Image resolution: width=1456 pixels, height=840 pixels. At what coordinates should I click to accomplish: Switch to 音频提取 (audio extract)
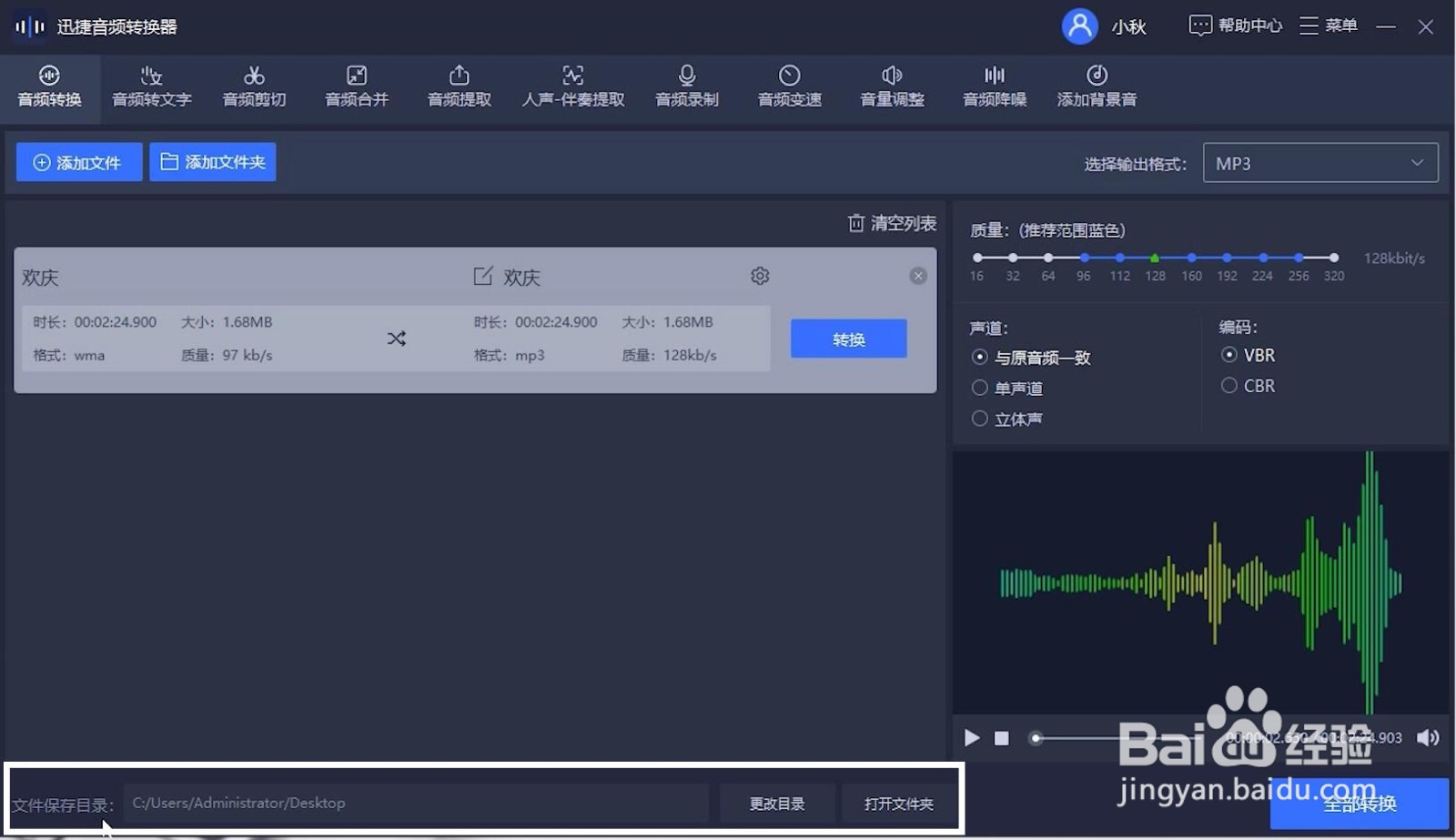click(x=459, y=86)
